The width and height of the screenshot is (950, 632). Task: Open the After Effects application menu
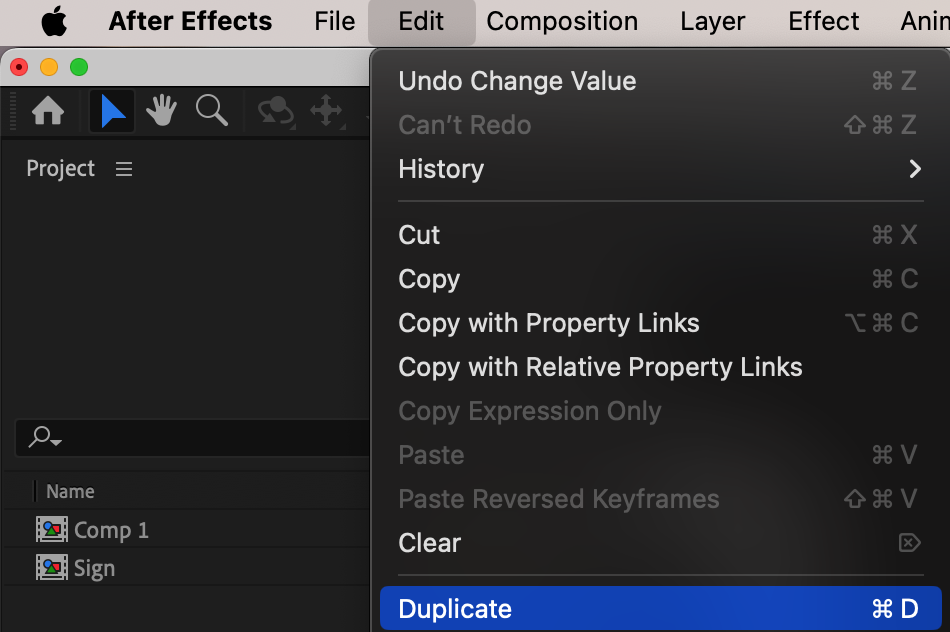click(190, 21)
